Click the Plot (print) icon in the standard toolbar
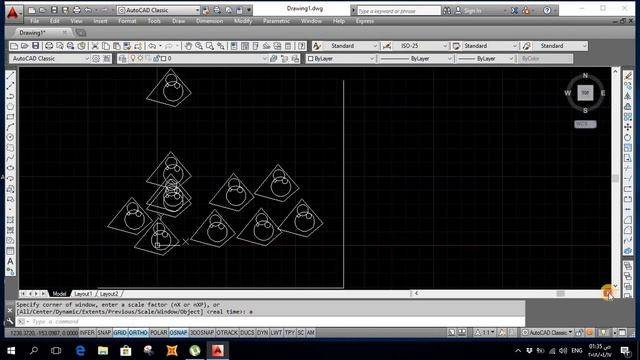 [x=49, y=46]
